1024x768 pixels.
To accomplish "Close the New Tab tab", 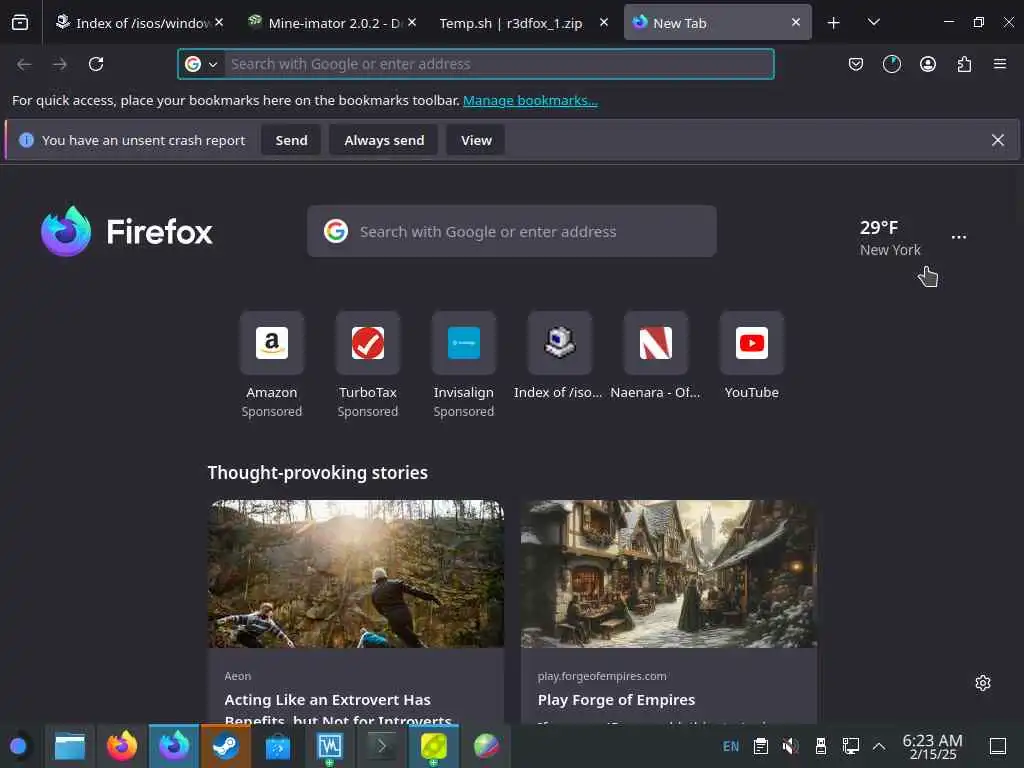I will [796, 22].
